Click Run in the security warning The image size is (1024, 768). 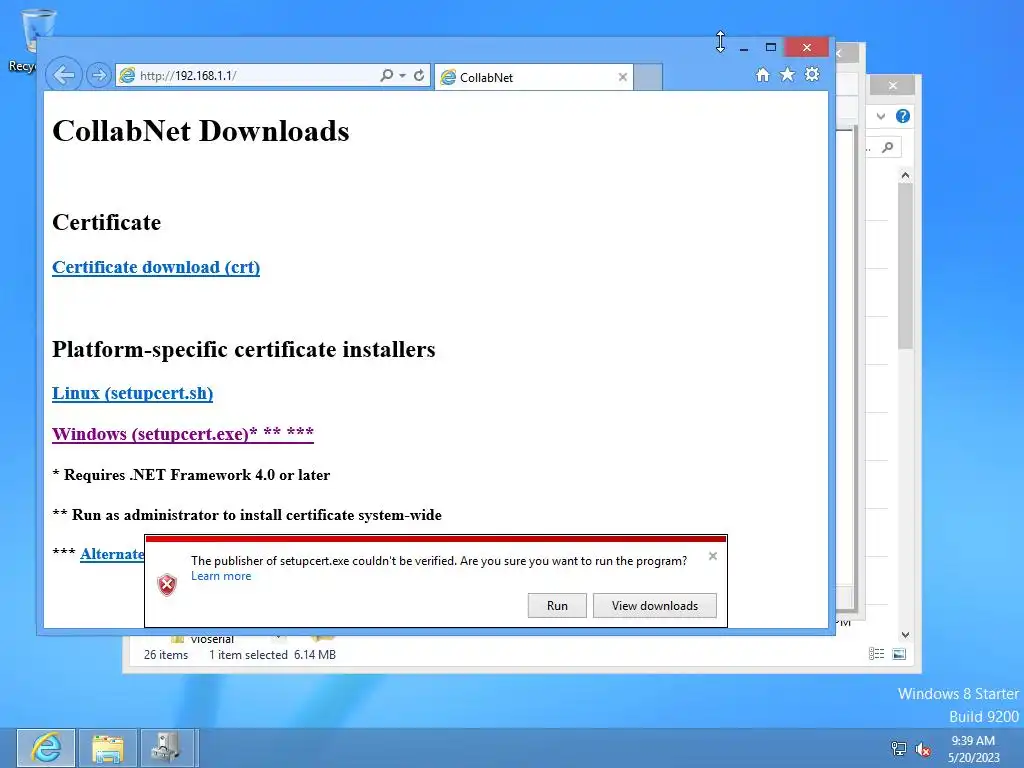click(x=557, y=605)
